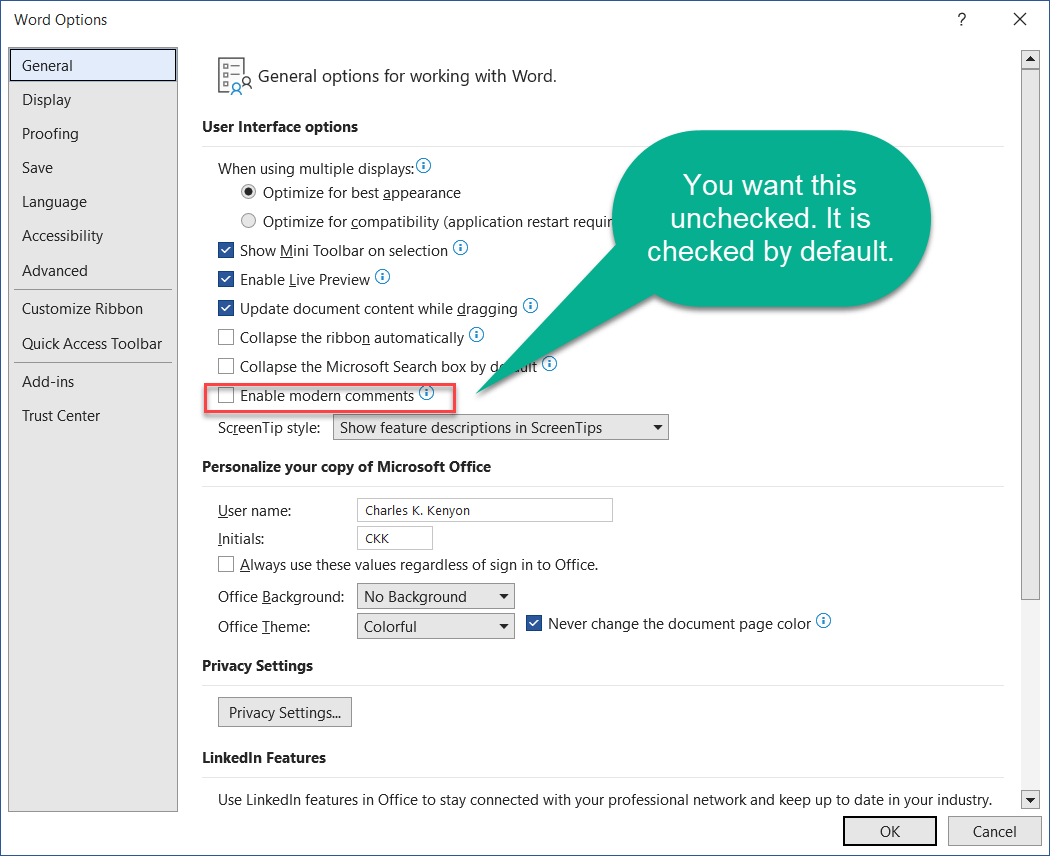The image size is (1050, 856).
Task: Close the Word Options dialog
Action: [1020, 19]
